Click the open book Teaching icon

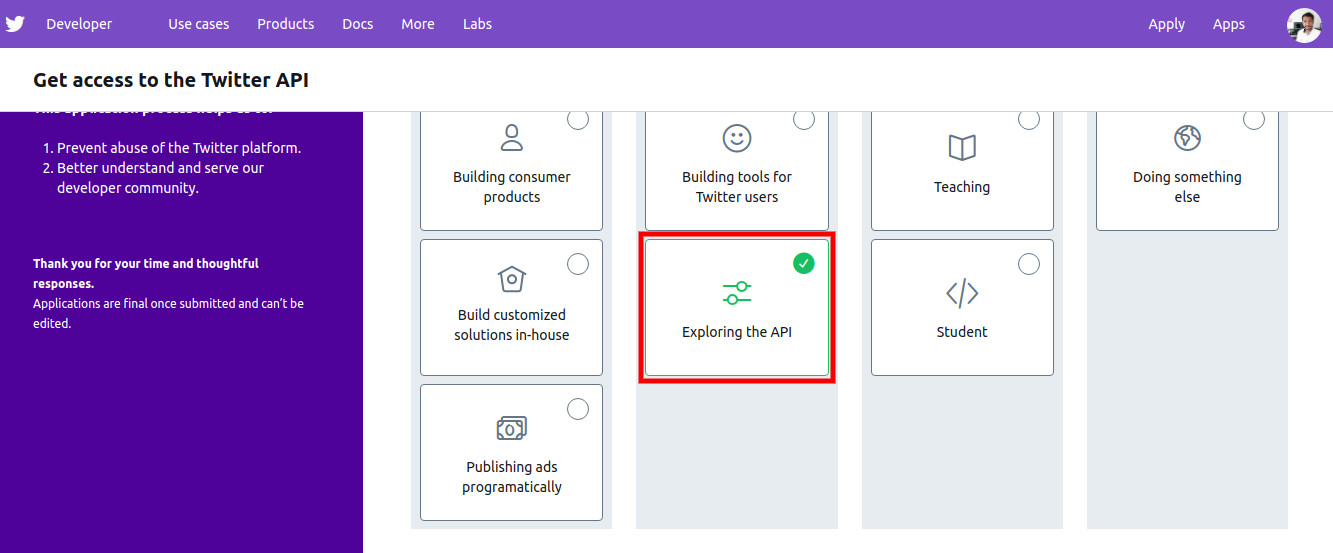tap(962, 148)
